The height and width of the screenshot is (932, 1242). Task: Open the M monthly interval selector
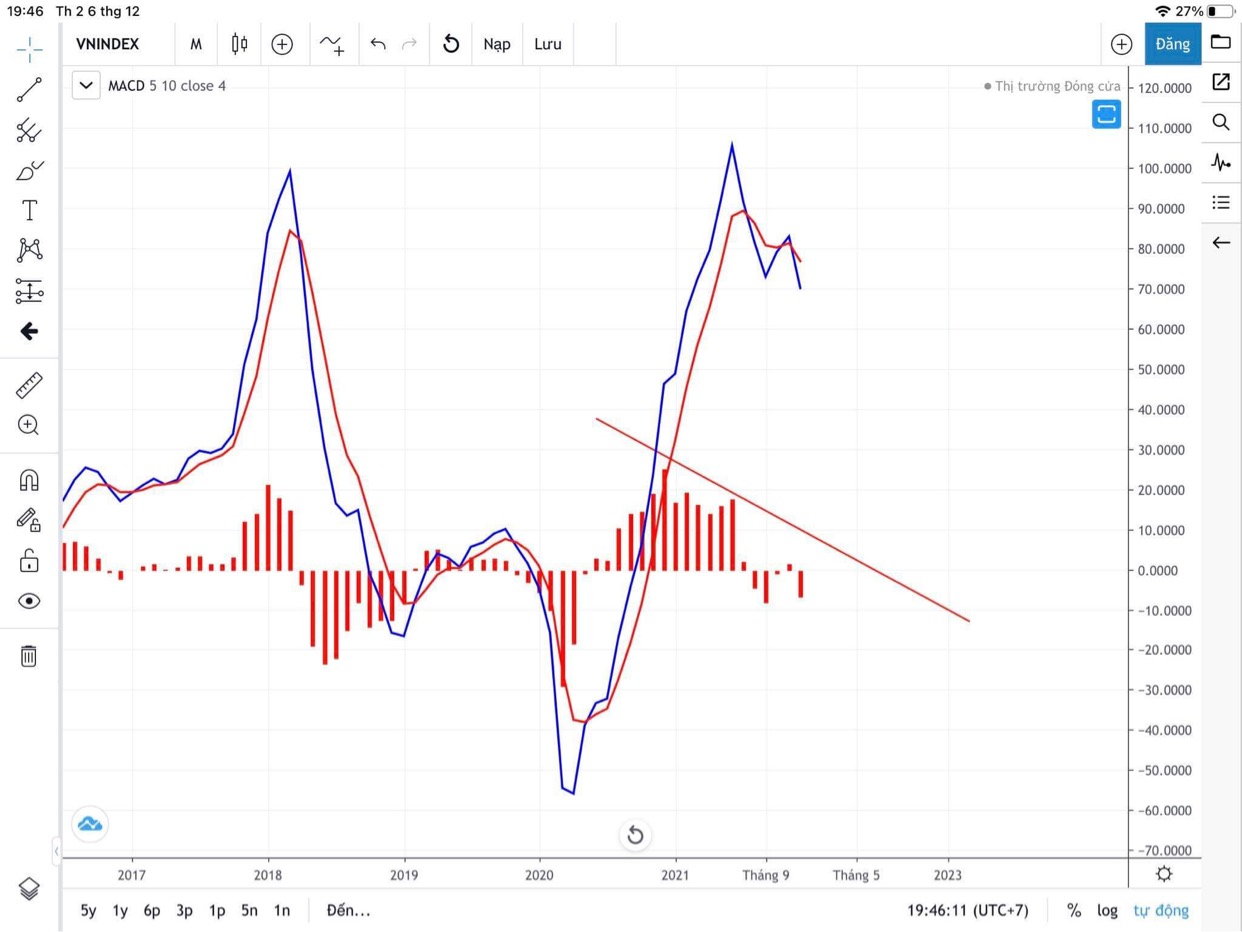[x=196, y=44]
